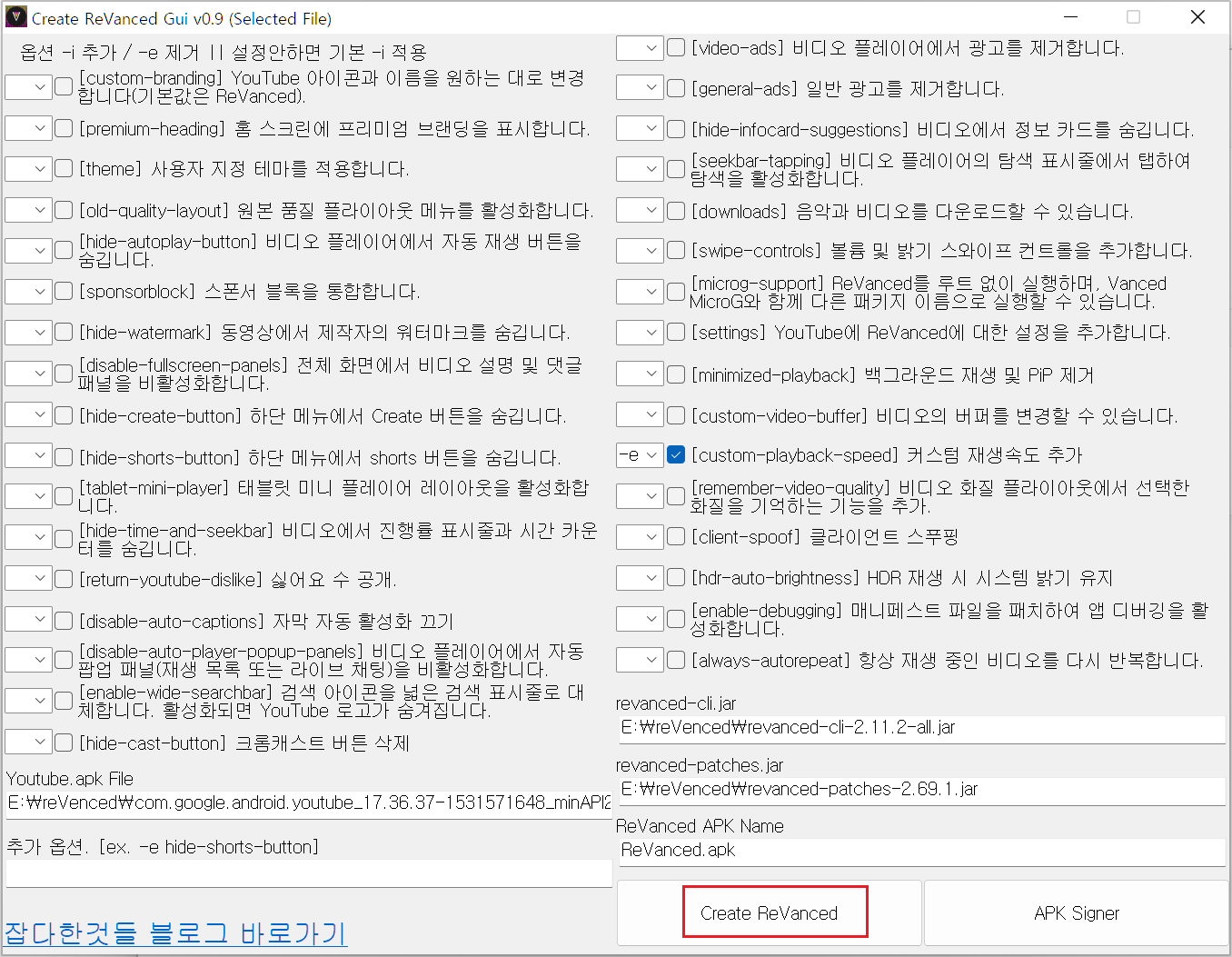Open the premium-heading option dropdown
Viewport: 1232px width, 957px height.
28,128
